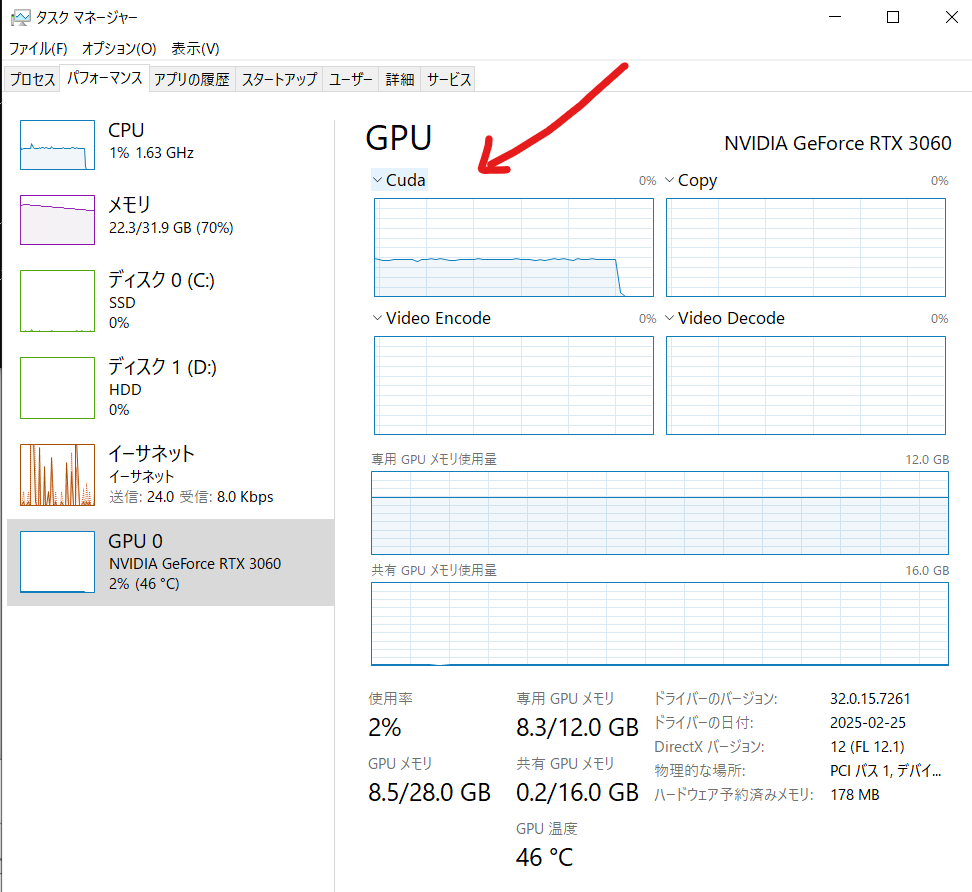Click the Cuda engine name label

point(405,180)
